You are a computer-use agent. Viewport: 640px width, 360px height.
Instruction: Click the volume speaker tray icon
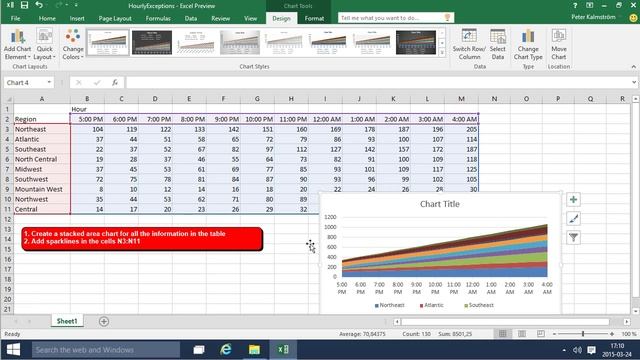[577, 350]
